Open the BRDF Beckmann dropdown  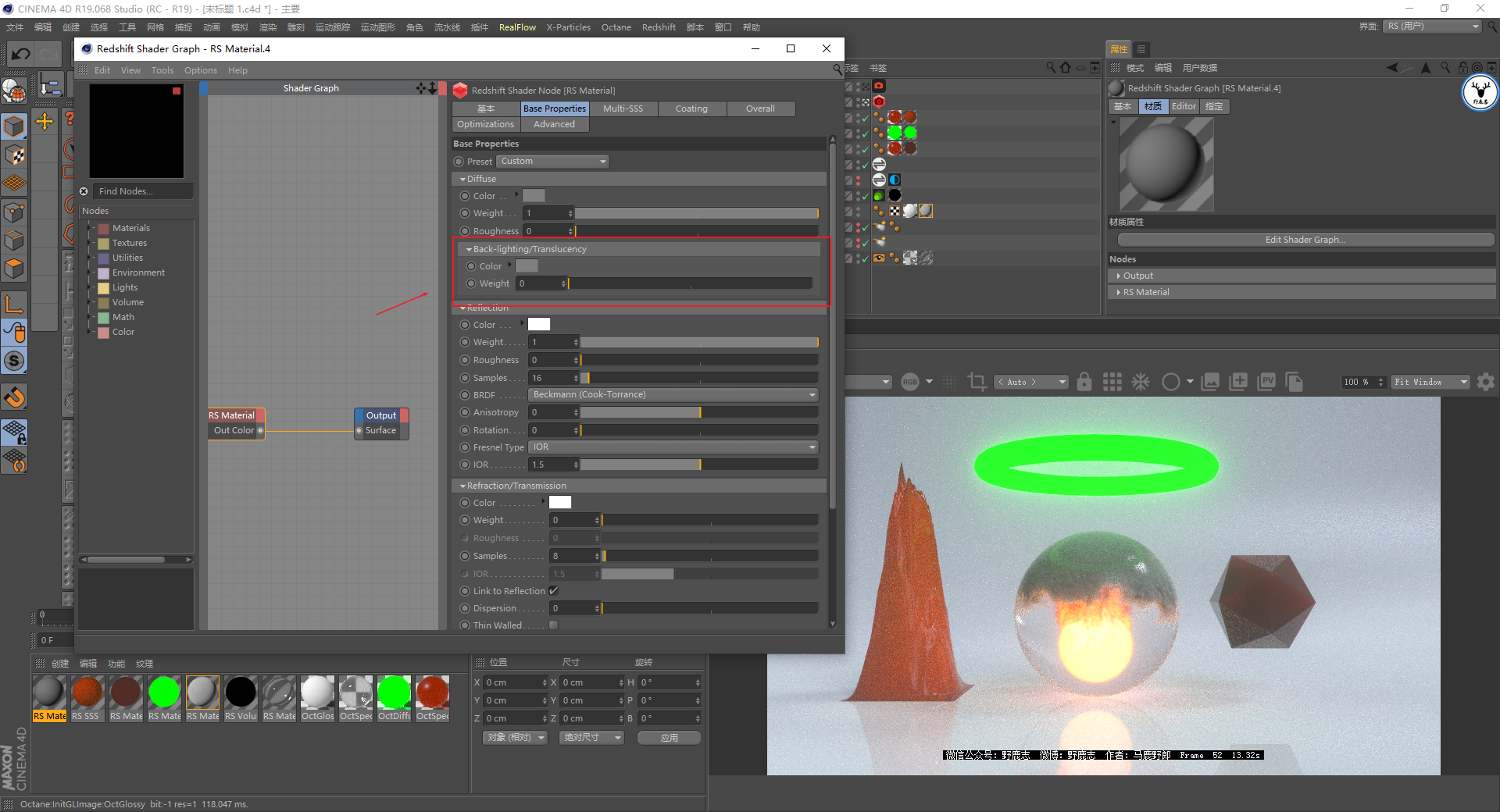coord(673,395)
